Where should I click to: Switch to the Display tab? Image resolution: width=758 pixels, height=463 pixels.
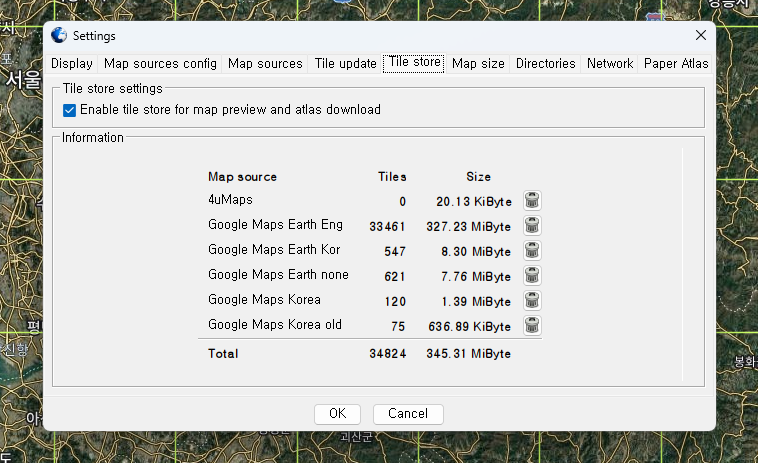(x=72, y=63)
